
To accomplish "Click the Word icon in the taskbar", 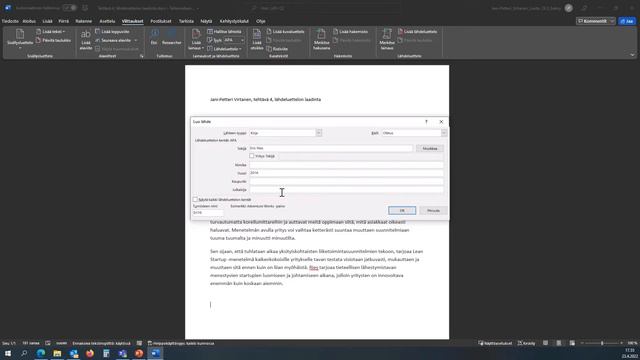I will (155, 353).
